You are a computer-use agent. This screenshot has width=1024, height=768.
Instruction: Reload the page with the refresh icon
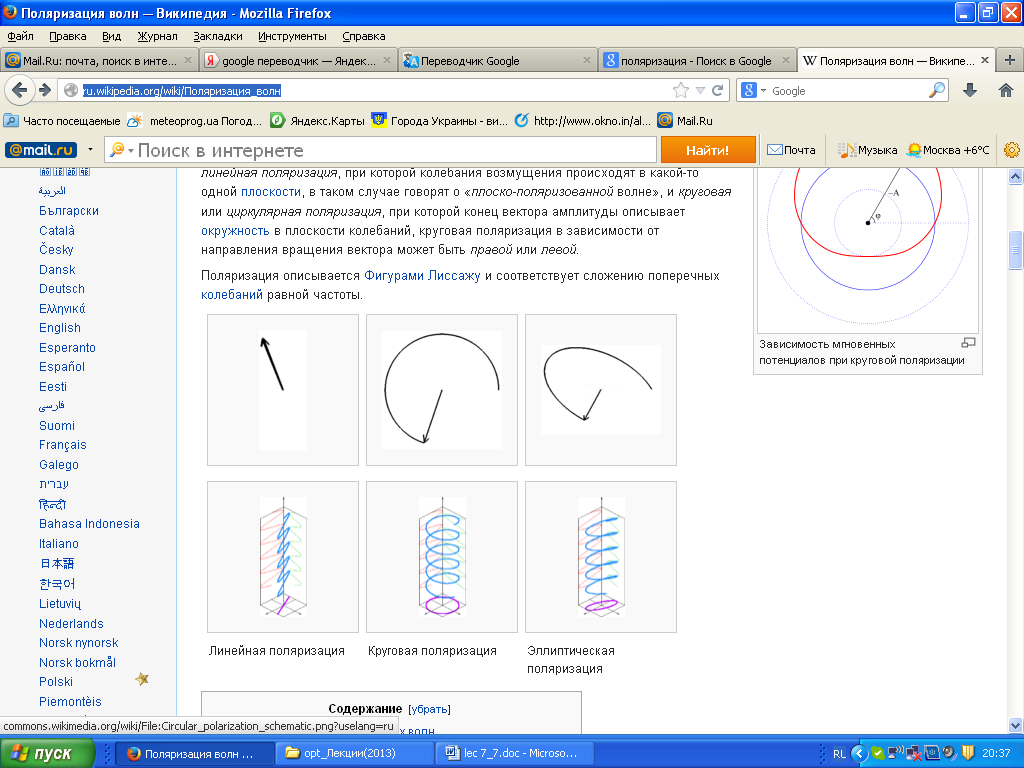tap(718, 90)
